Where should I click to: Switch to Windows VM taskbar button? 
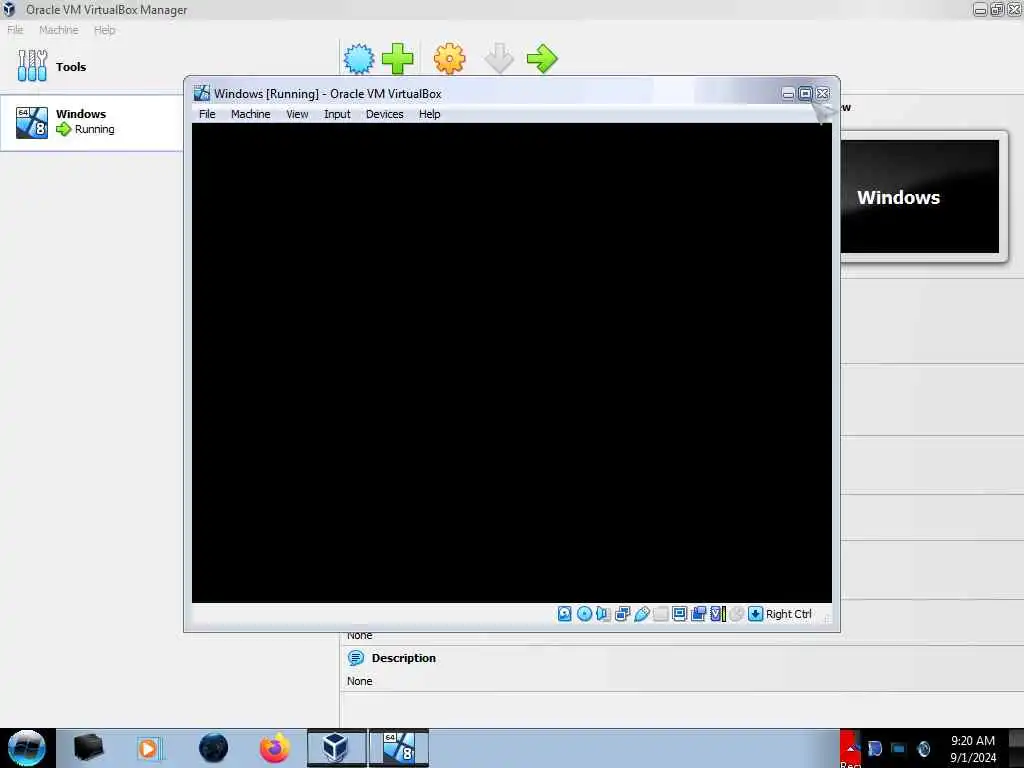coord(398,748)
